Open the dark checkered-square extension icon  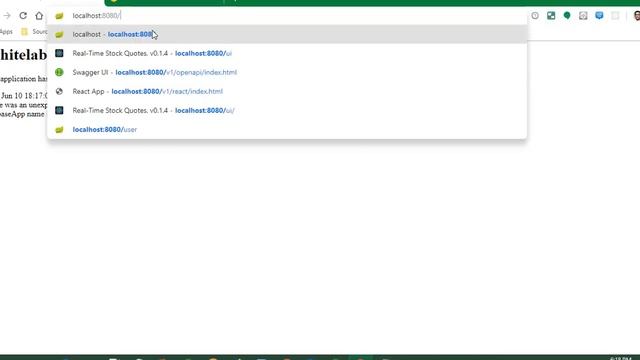[551, 16]
